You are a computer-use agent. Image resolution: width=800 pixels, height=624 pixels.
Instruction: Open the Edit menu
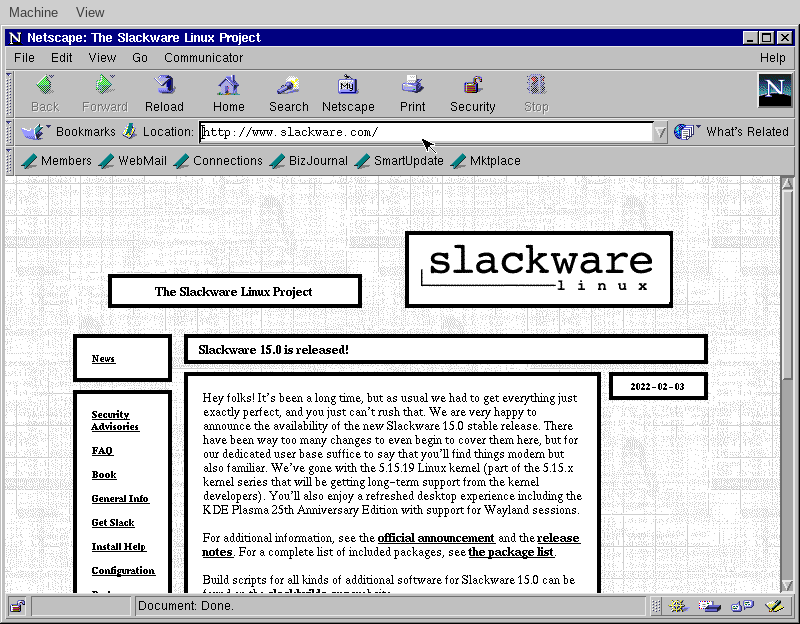(x=62, y=58)
